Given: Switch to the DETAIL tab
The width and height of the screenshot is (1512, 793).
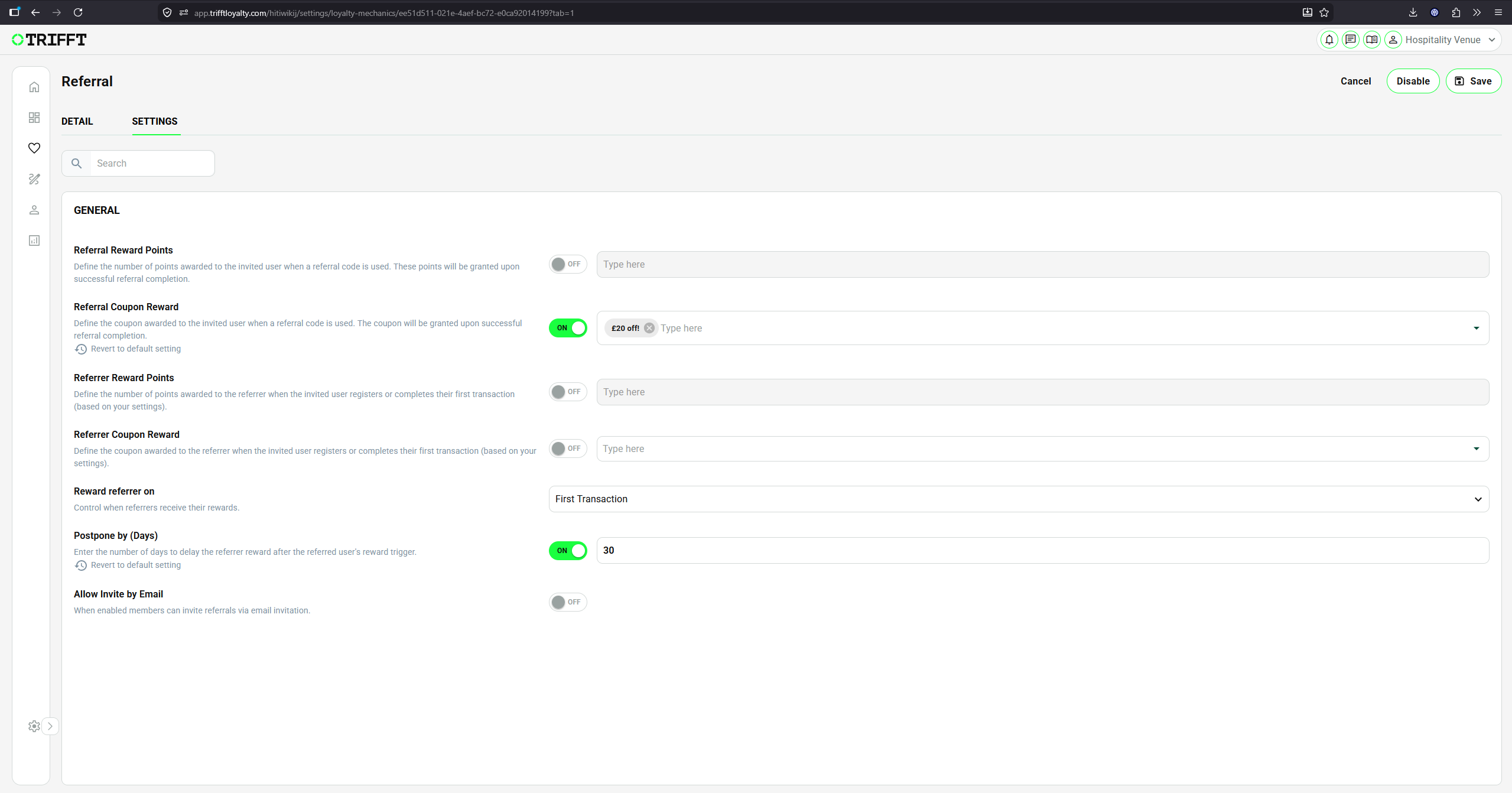Looking at the screenshot, I should [x=77, y=121].
